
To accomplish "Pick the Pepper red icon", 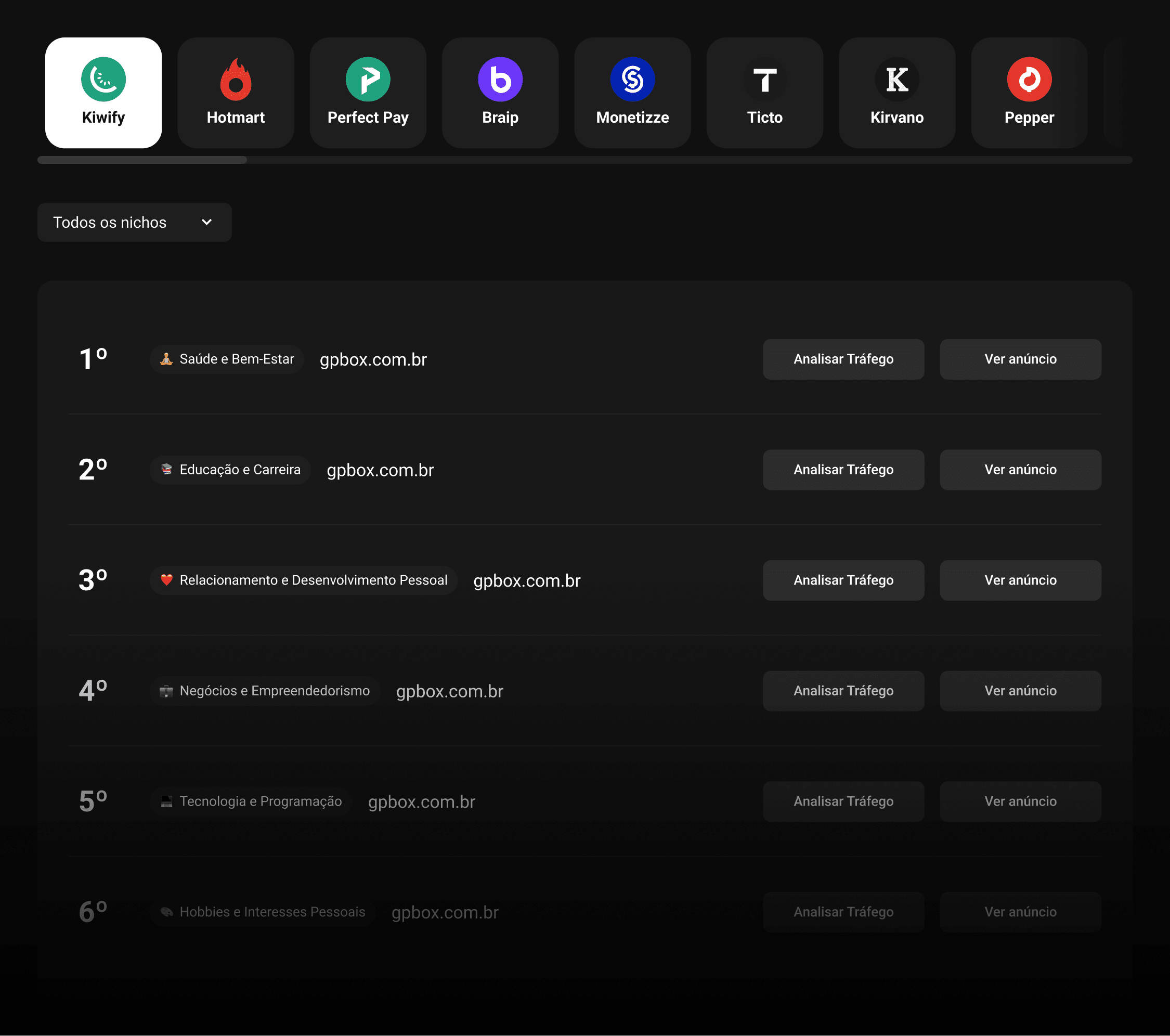I will click(x=1029, y=80).
